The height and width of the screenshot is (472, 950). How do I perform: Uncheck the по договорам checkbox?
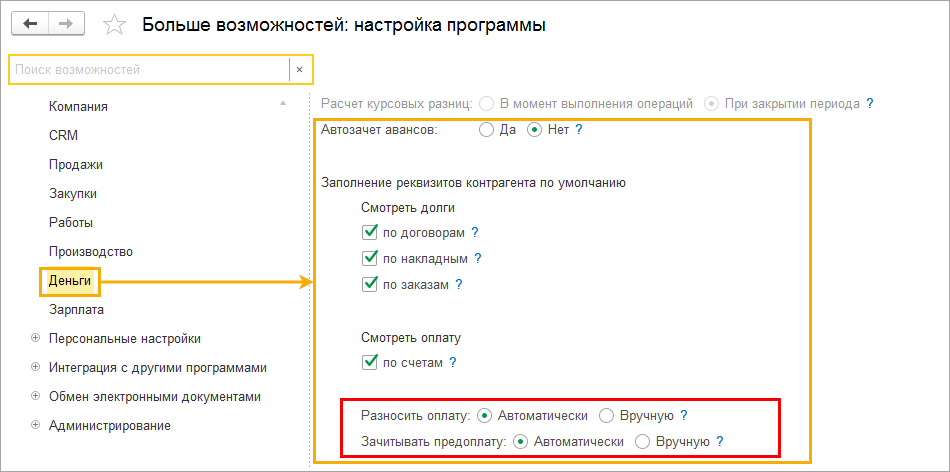370,232
